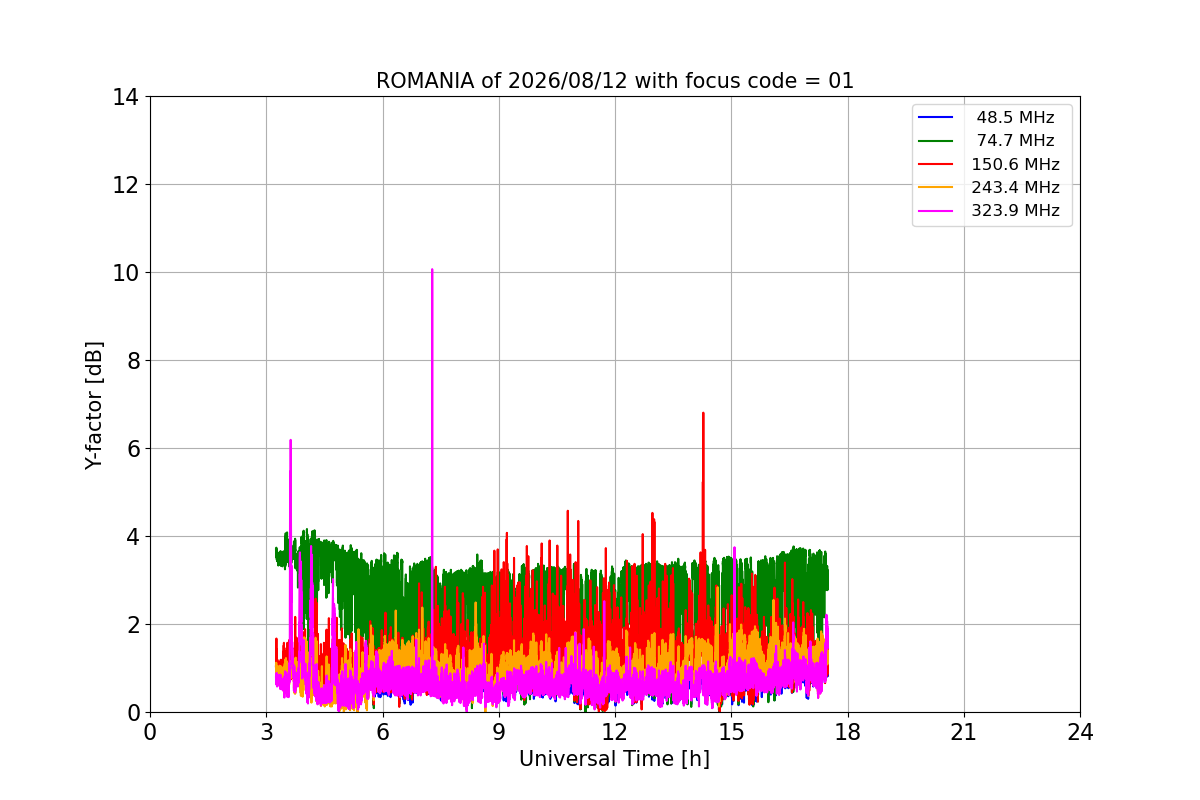Click the y-axis tick label 14
This screenshot has height=800, width=1200.
tap(126, 97)
